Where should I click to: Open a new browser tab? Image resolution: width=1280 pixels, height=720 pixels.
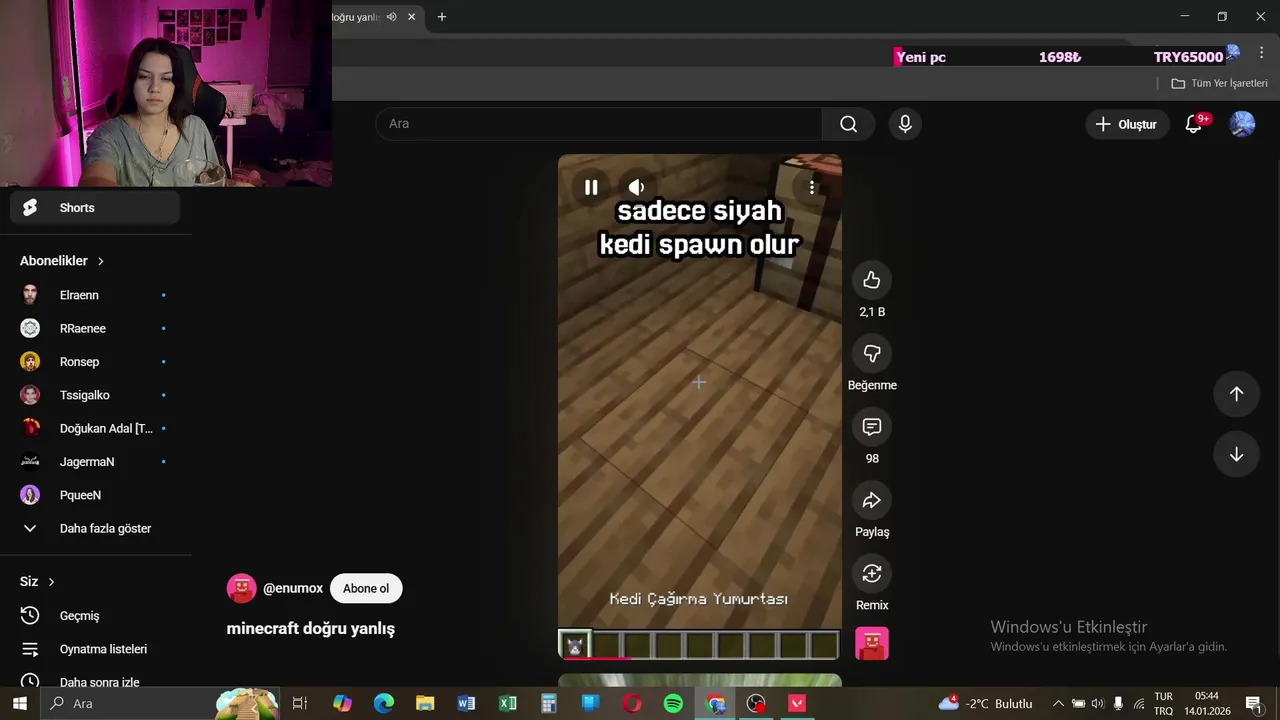[442, 17]
